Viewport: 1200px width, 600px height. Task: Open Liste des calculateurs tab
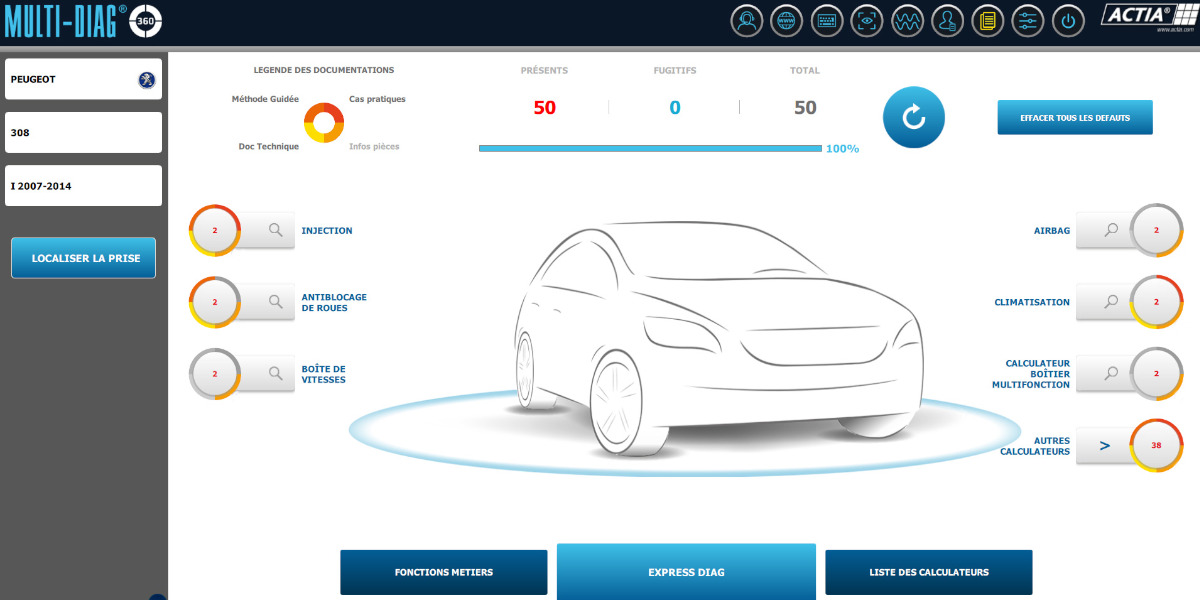[929, 572]
